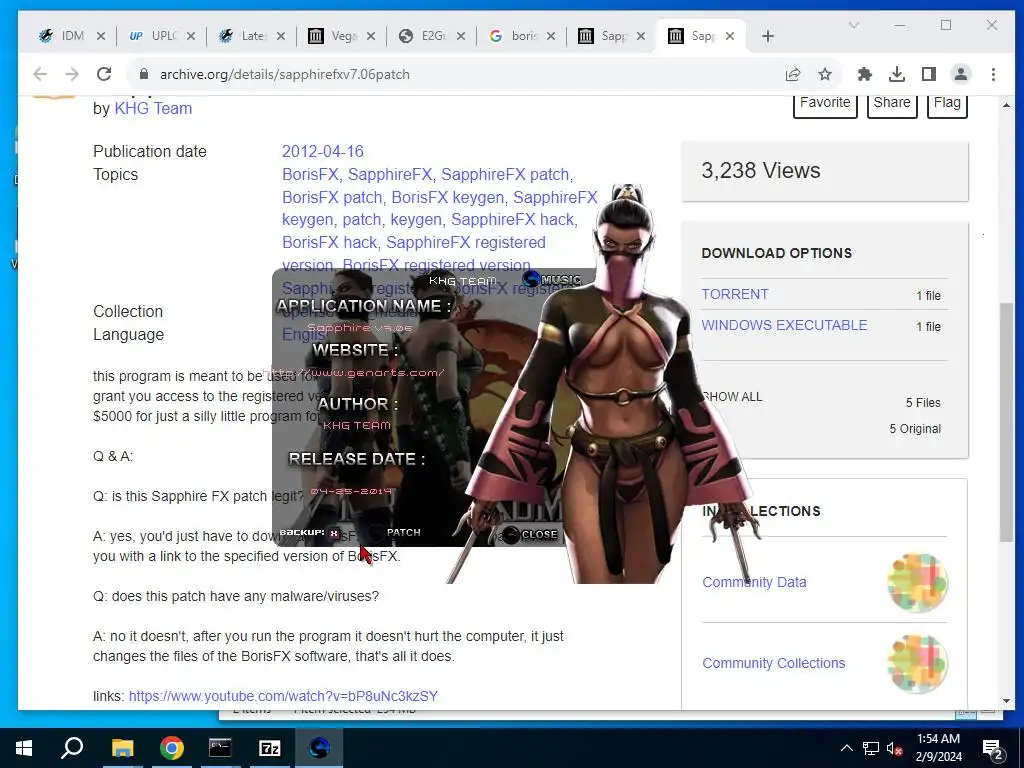Open the BorisFX topic link
1024x768 pixels.
click(x=310, y=175)
